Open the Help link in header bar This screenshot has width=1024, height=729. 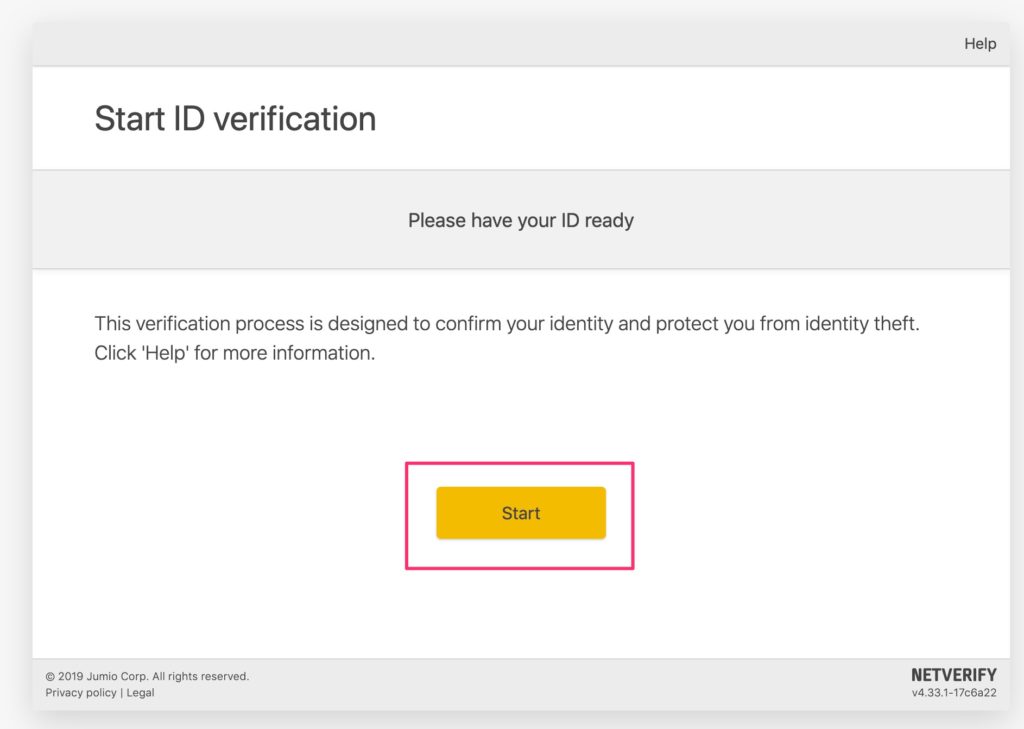tap(979, 43)
